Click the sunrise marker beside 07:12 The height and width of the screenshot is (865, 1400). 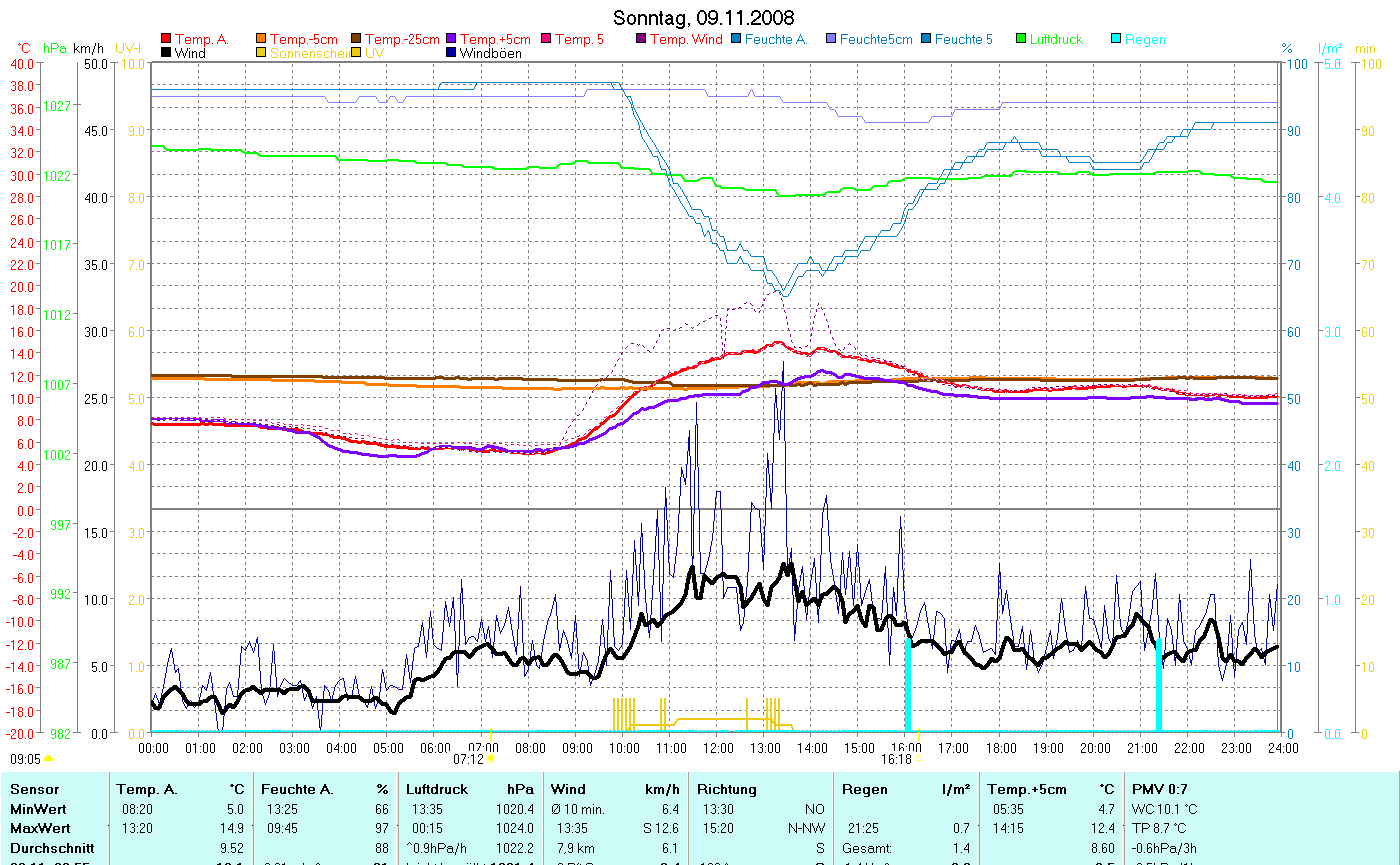[x=490, y=759]
